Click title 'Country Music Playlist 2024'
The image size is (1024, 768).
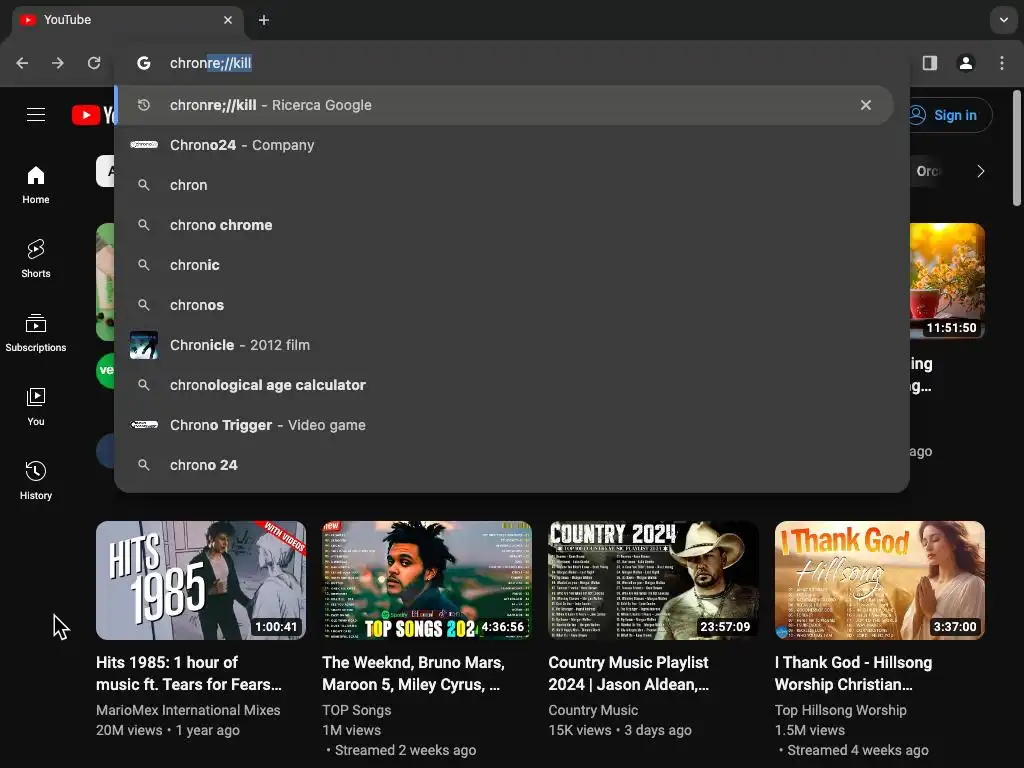click(x=629, y=673)
